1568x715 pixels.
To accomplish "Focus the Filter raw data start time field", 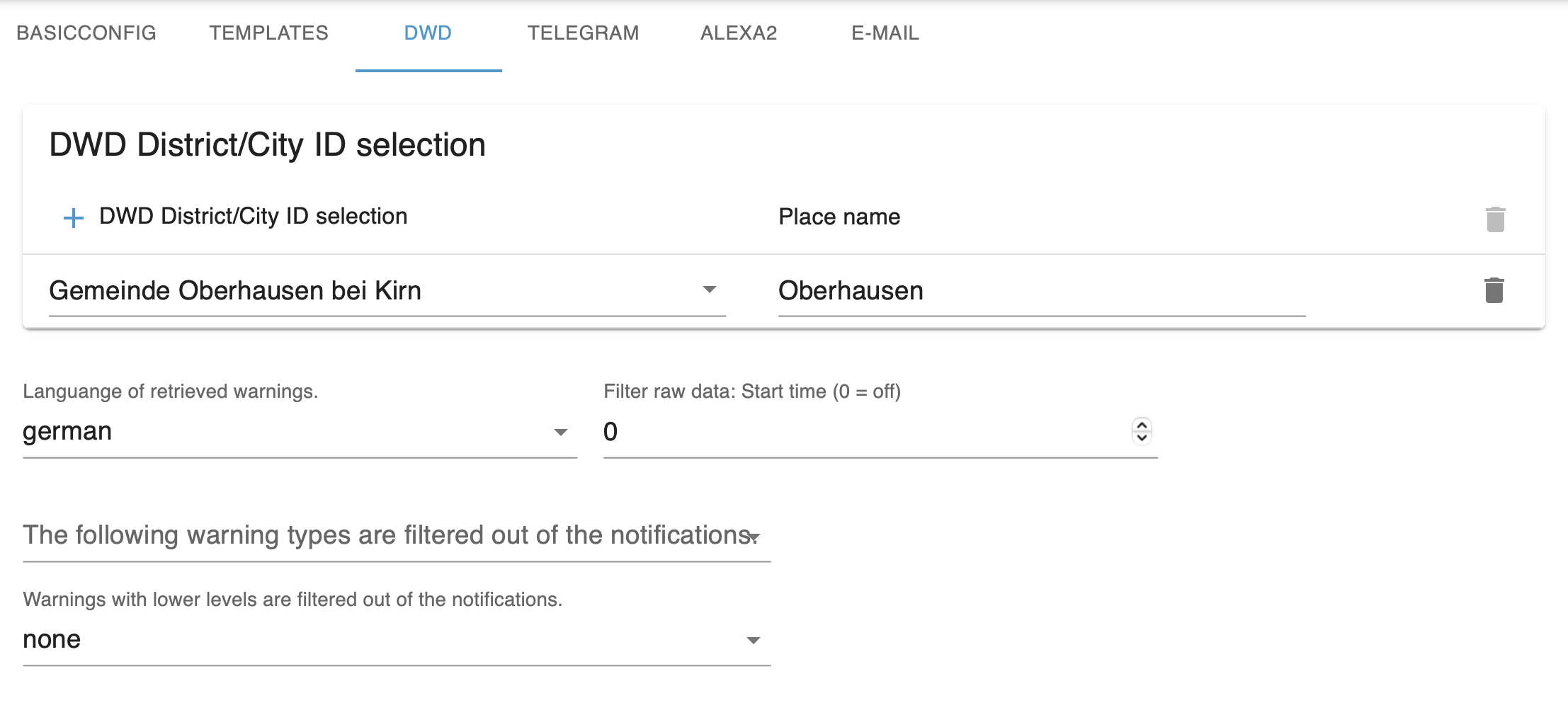I will click(868, 432).
